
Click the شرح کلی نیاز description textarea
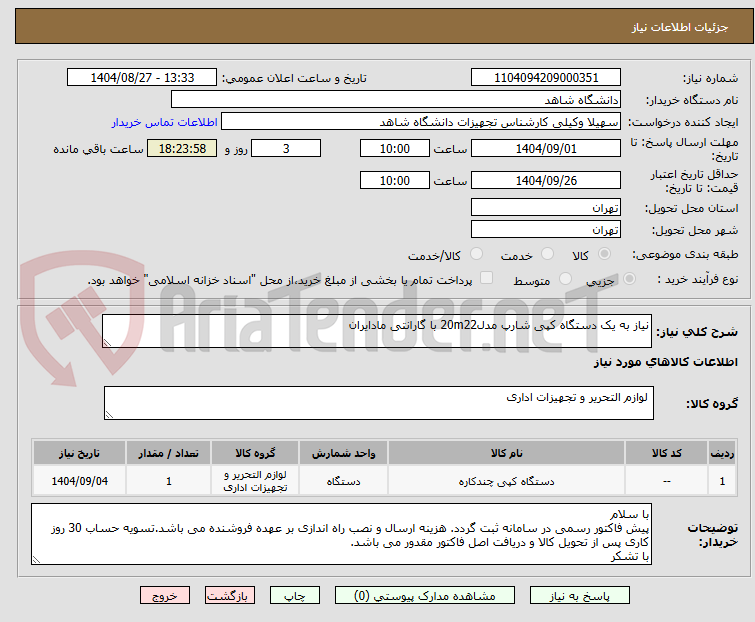point(377,331)
